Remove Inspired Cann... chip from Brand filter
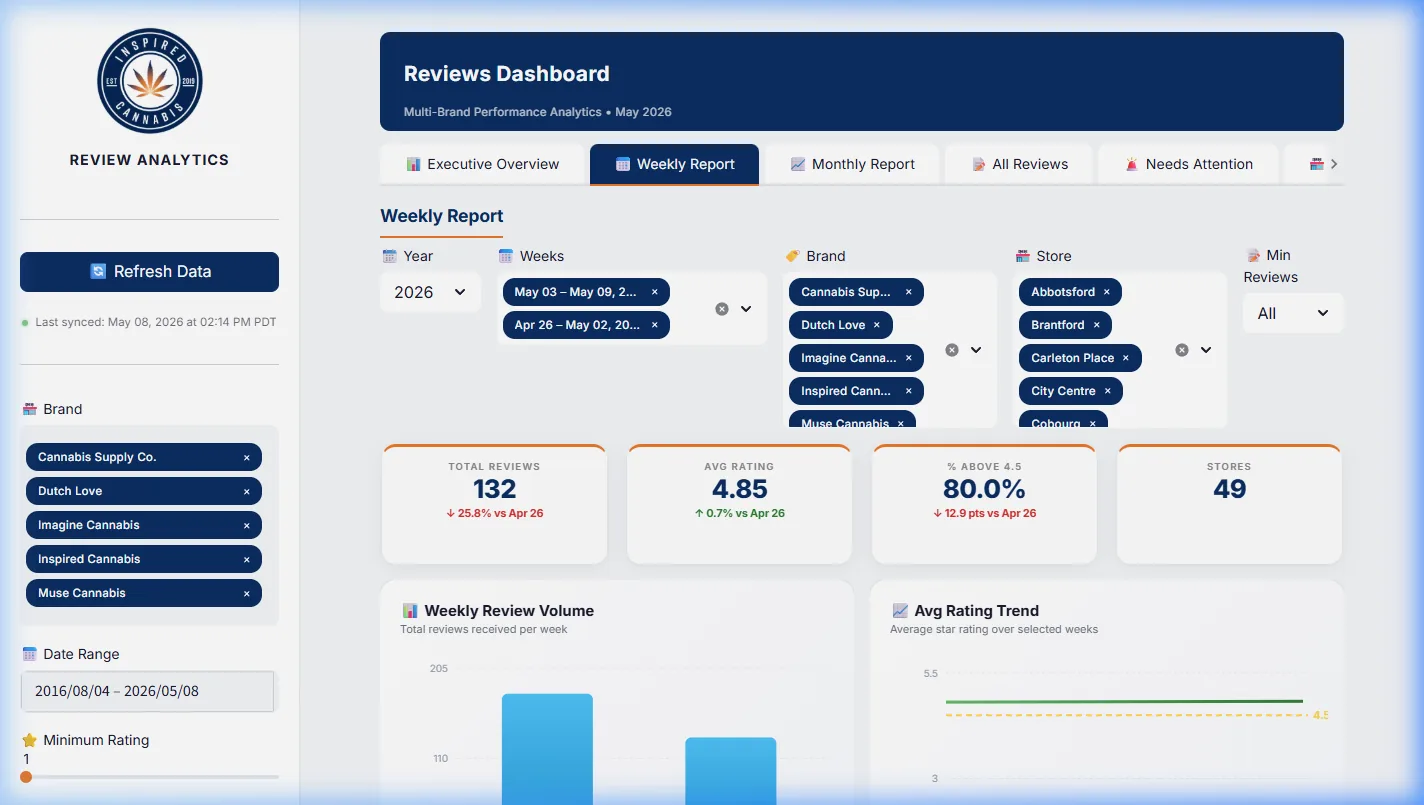The width and height of the screenshot is (1424, 805). pos(909,391)
